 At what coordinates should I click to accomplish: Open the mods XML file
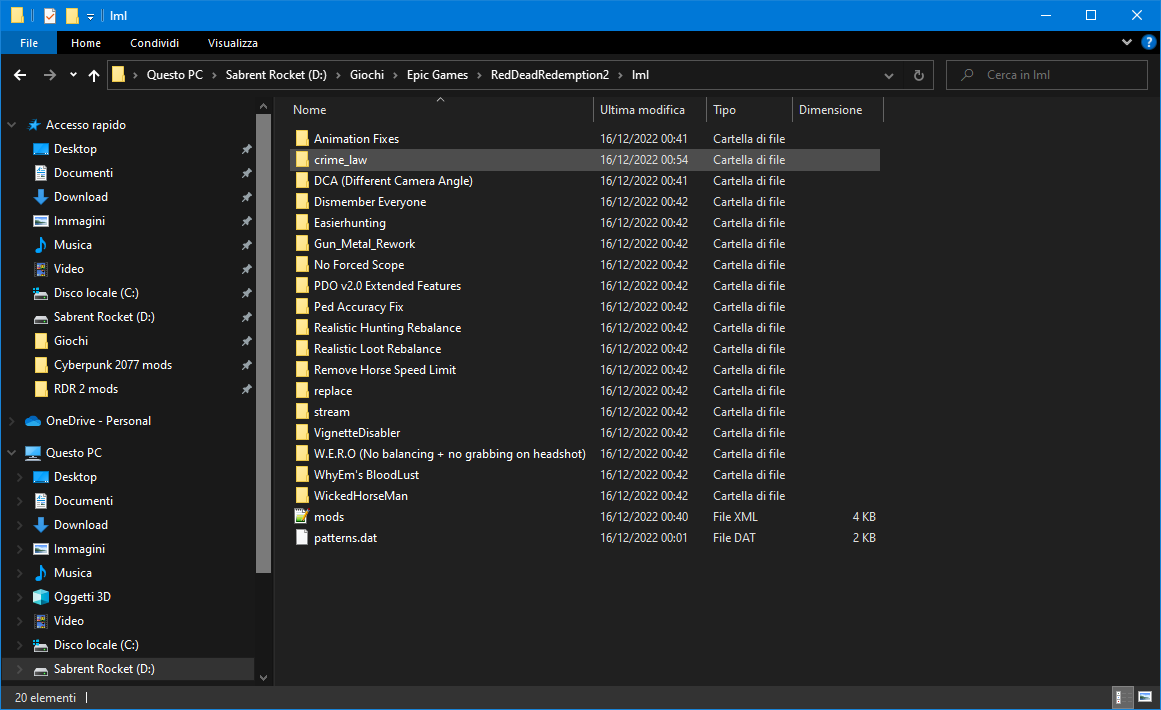(328, 517)
